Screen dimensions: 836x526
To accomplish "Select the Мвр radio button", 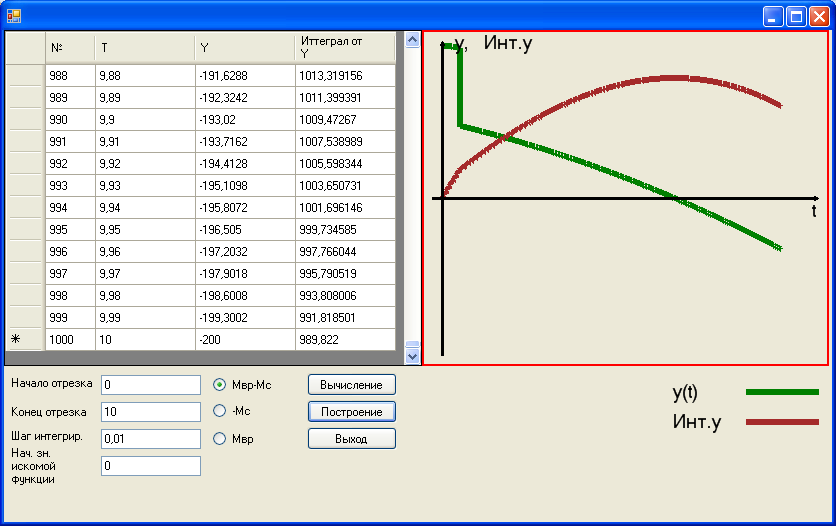I will (219, 439).
